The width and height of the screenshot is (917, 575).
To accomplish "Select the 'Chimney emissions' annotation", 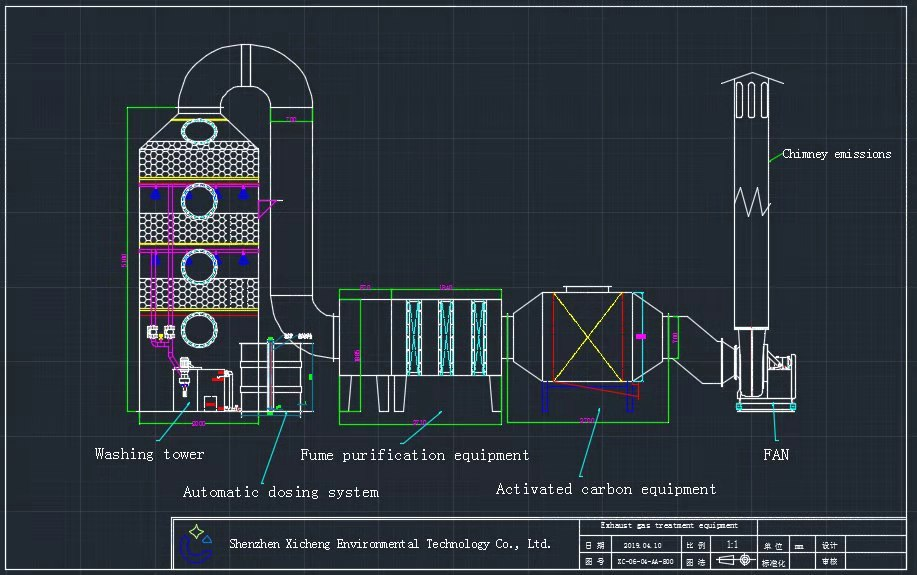I will point(836,154).
